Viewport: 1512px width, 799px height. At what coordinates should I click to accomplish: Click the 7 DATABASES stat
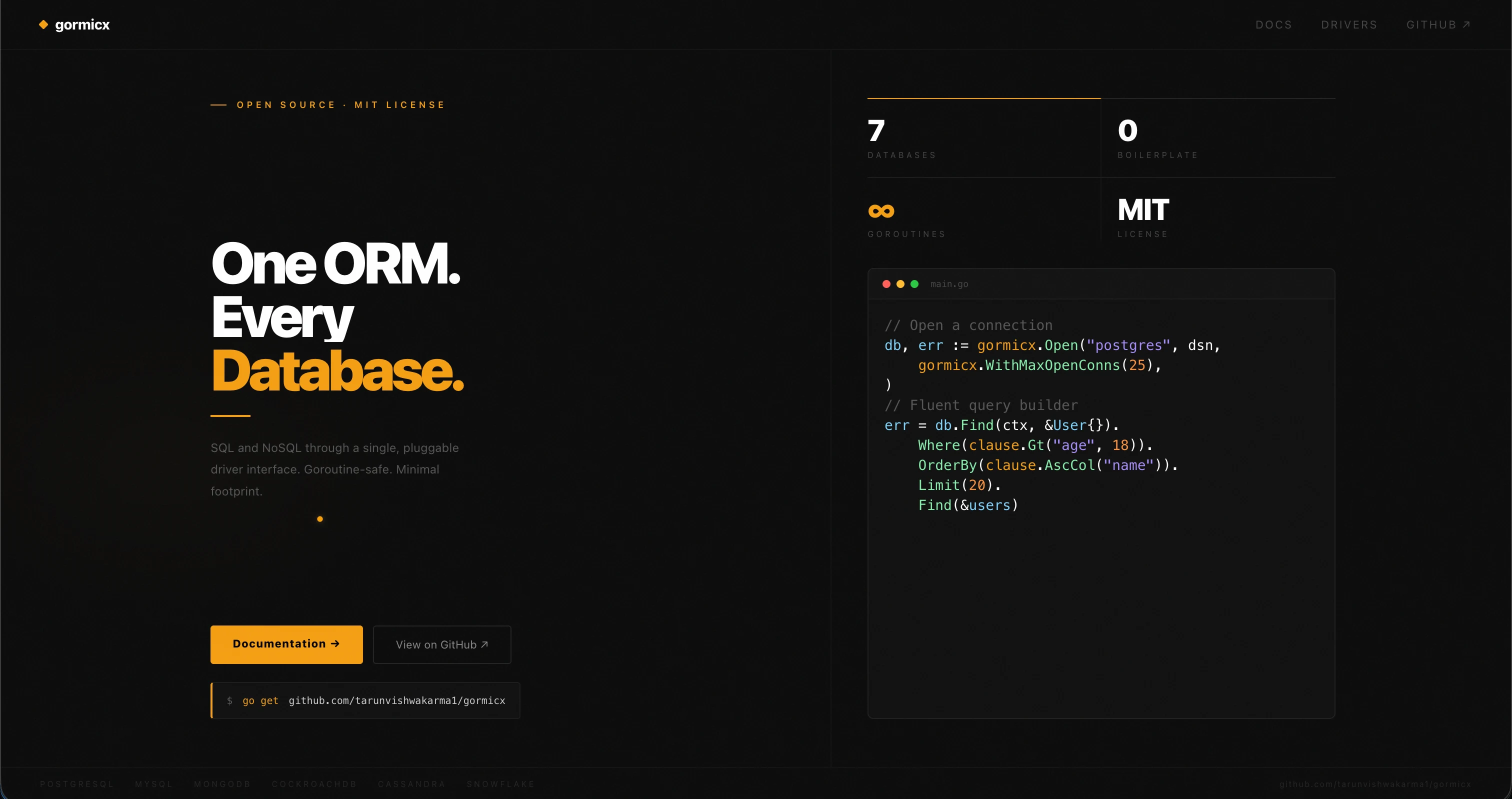tap(983, 138)
